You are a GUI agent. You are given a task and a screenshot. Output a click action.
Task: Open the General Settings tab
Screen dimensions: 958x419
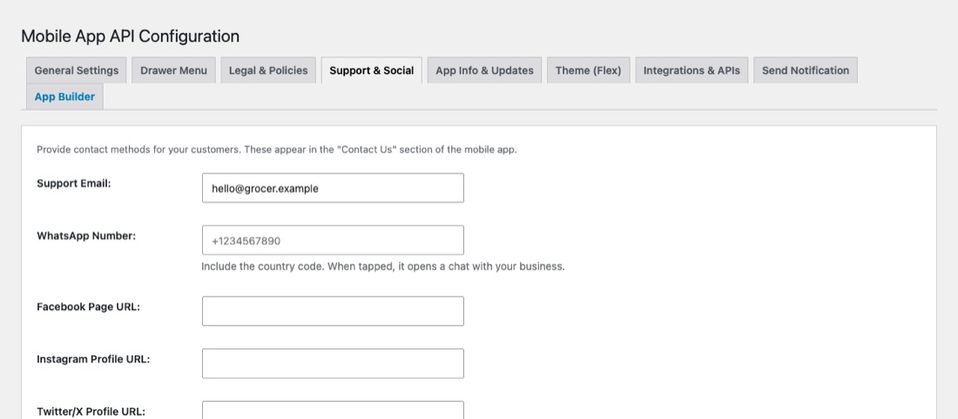click(x=76, y=70)
